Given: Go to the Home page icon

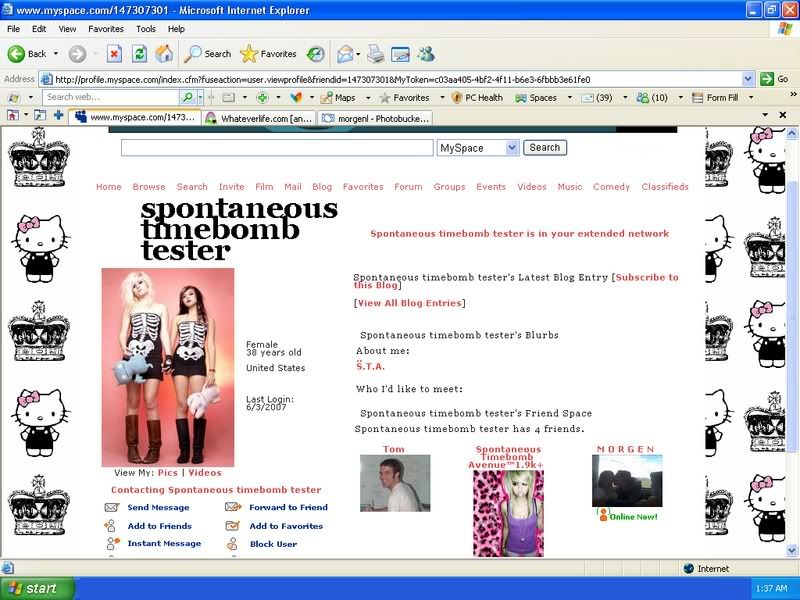Looking at the screenshot, I should pos(164,54).
